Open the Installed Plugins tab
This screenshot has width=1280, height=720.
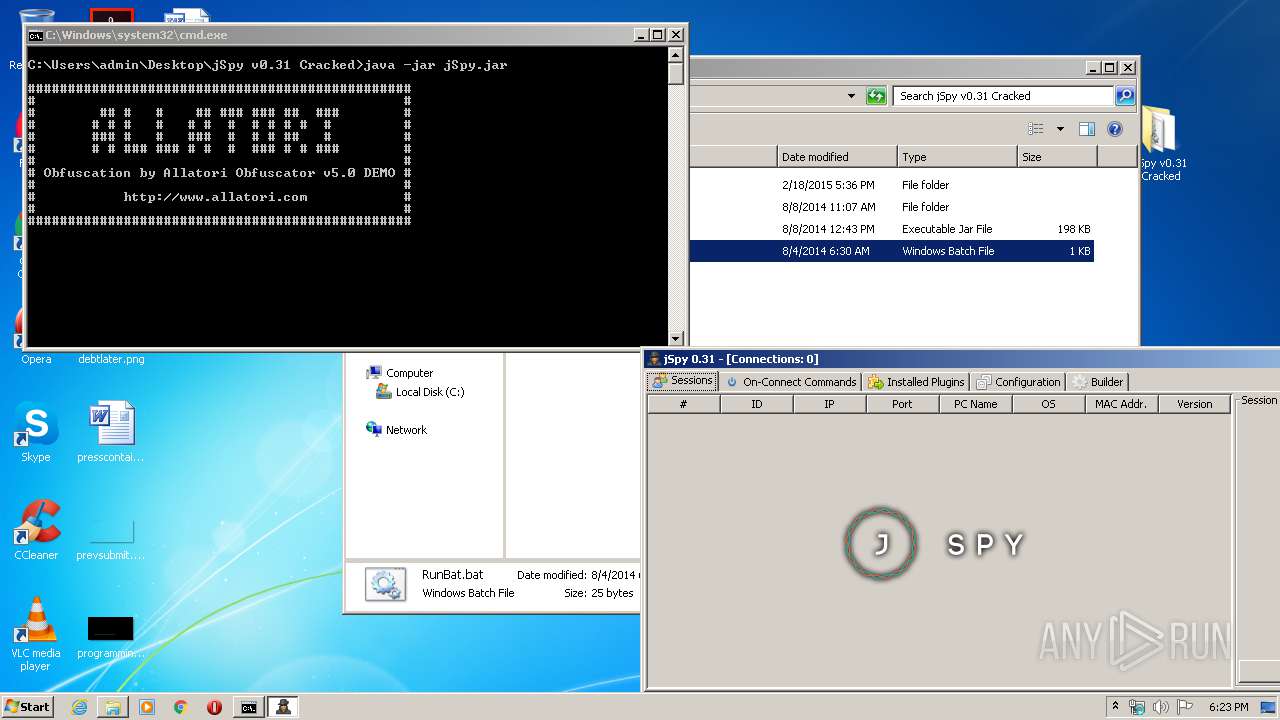917,382
